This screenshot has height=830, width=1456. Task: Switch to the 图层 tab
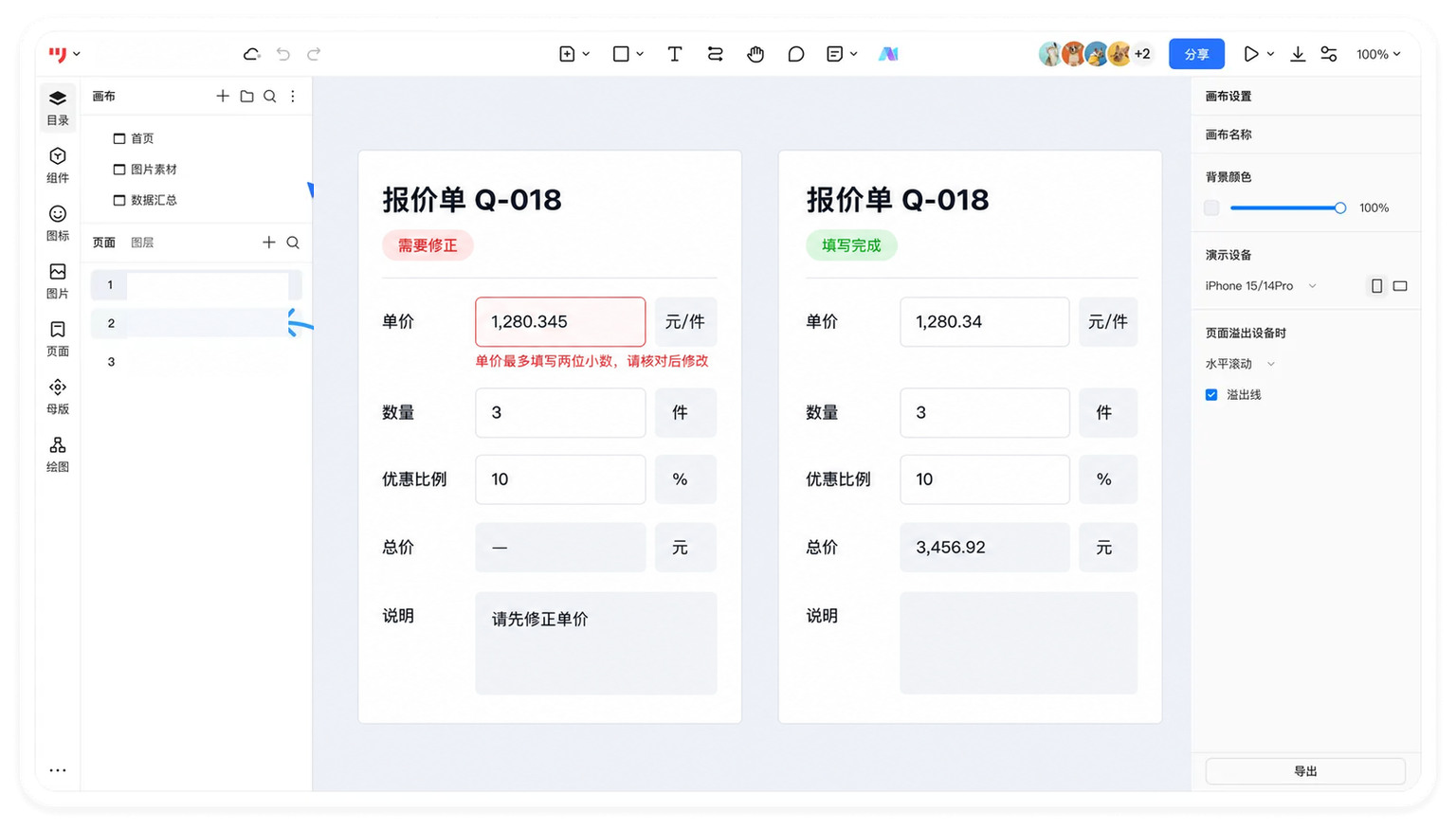[142, 243]
